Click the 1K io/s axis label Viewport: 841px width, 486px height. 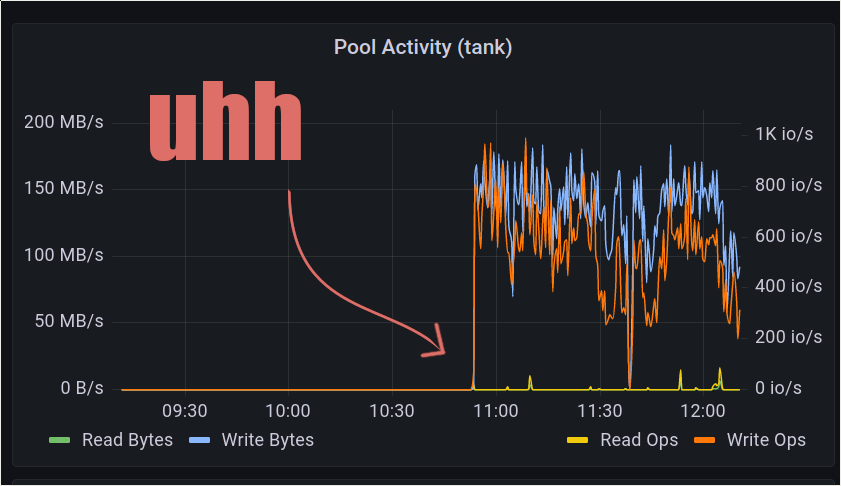point(784,134)
